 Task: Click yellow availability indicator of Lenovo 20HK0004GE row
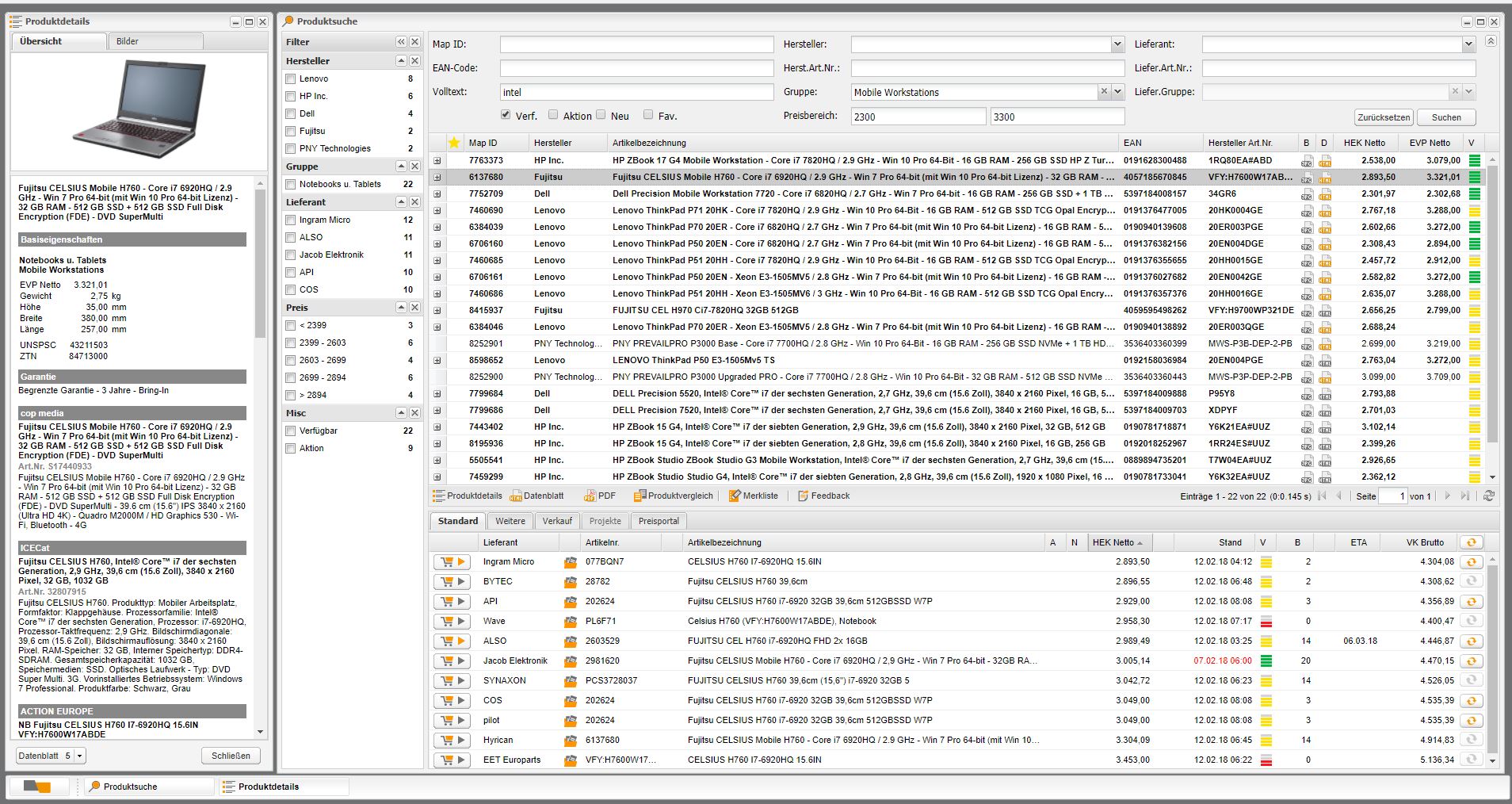(1475, 211)
